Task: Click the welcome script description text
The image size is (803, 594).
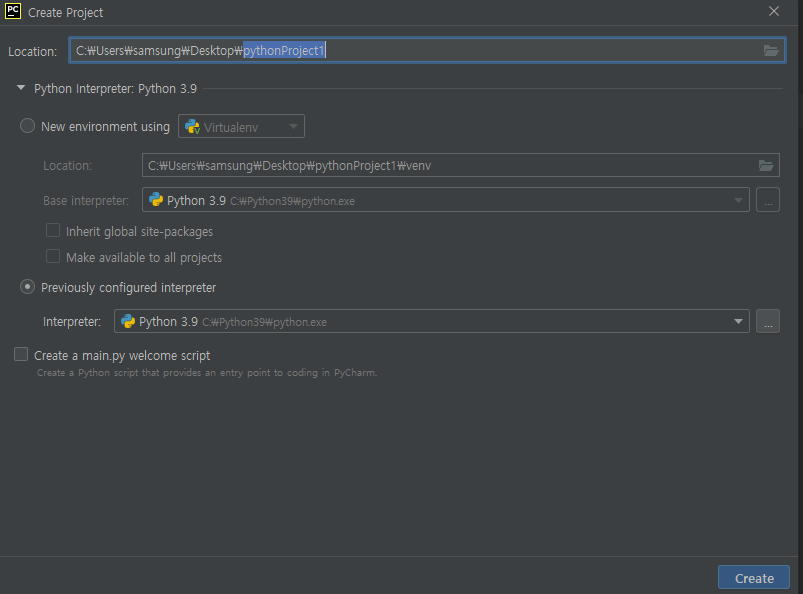Action: click(x=207, y=373)
